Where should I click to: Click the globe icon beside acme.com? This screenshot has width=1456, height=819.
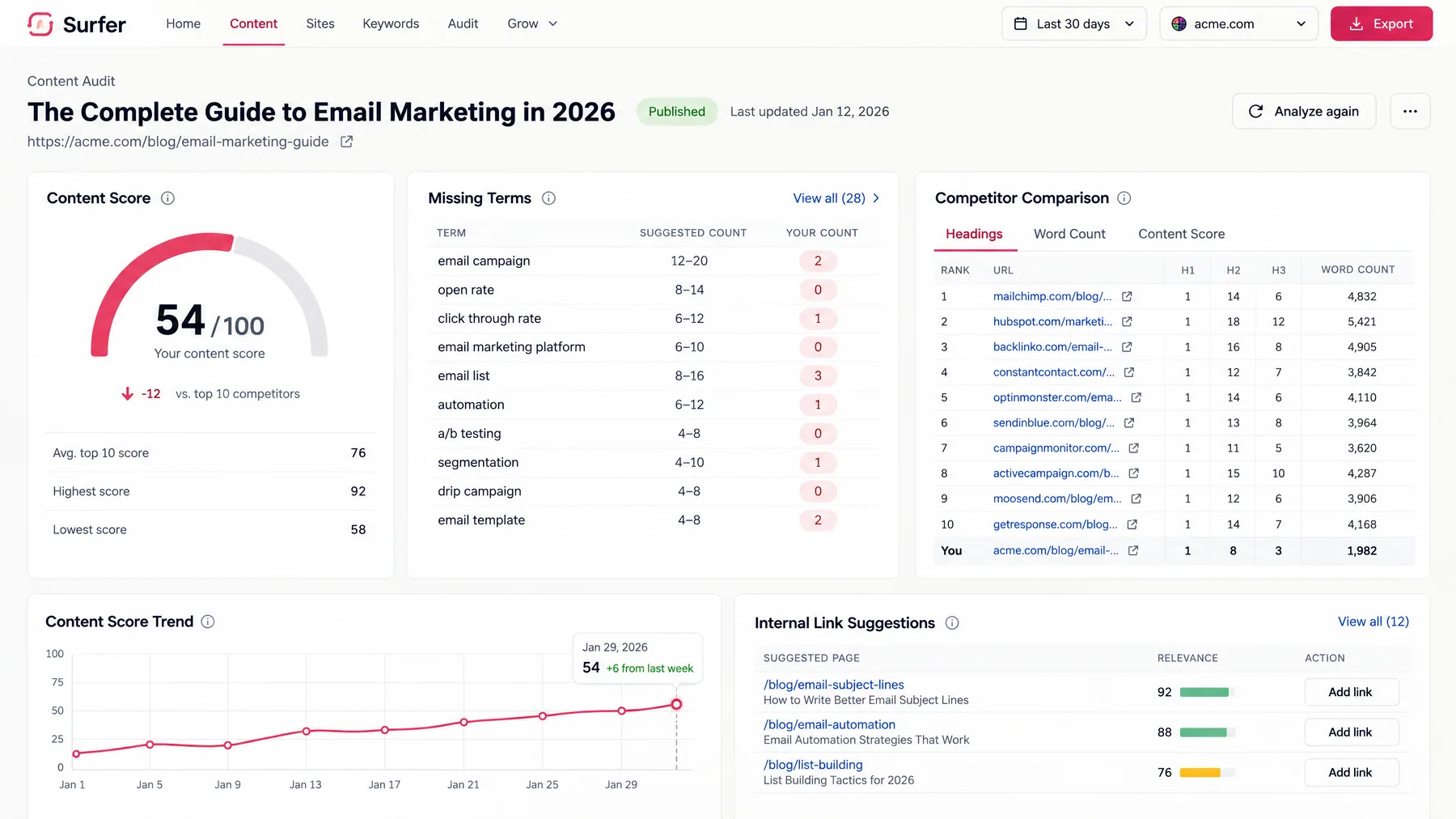(1179, 24)
